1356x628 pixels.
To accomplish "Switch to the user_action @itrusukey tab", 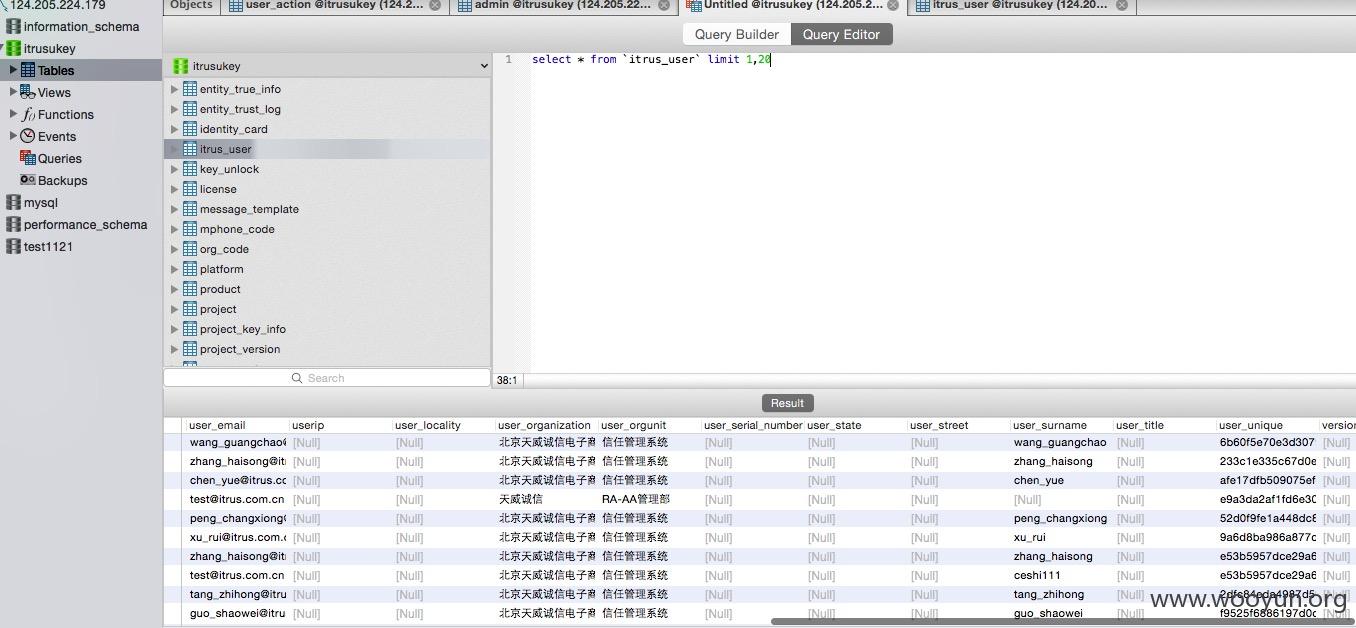I will 335,5.
